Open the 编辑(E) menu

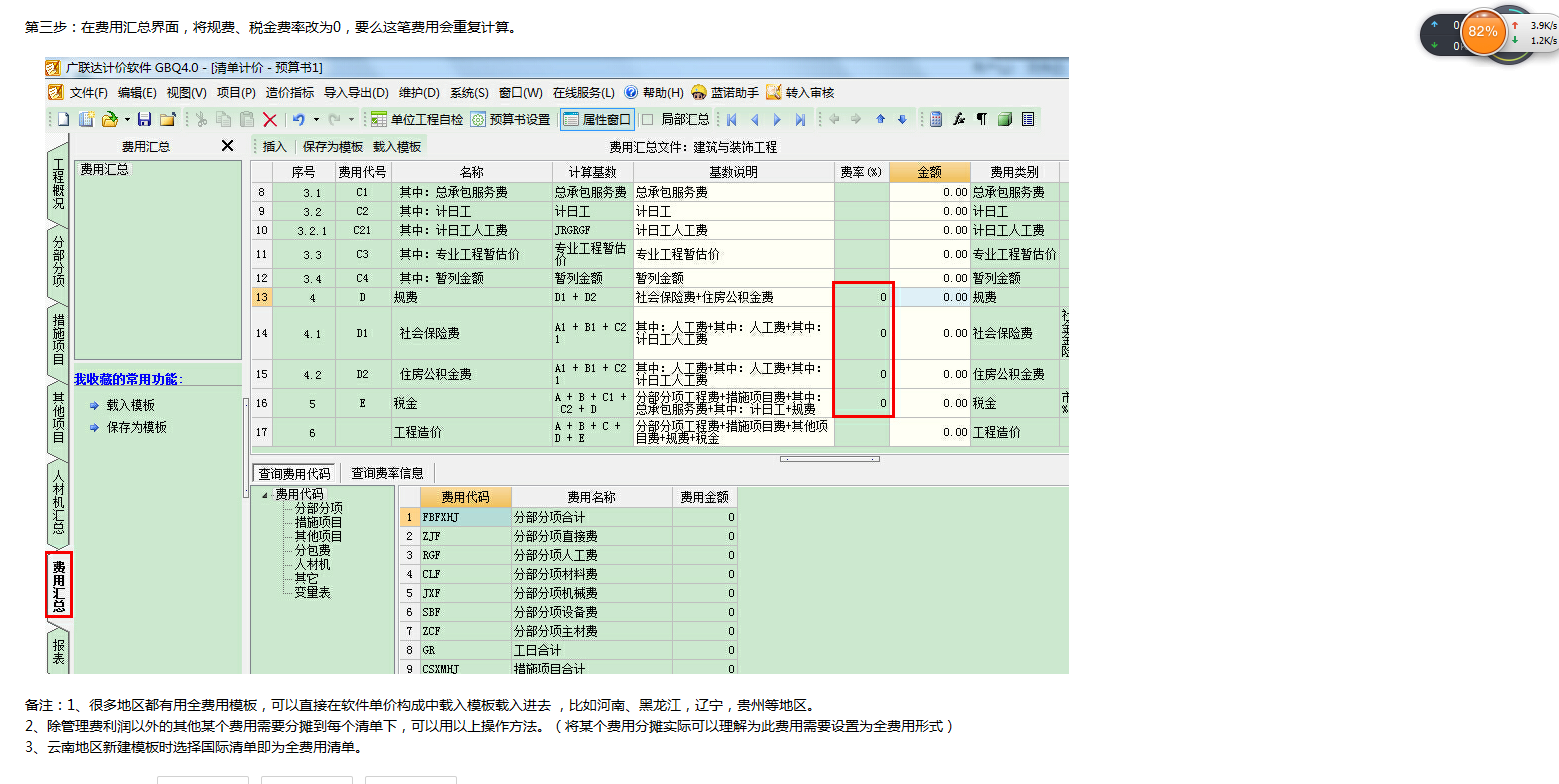point(137,93)
